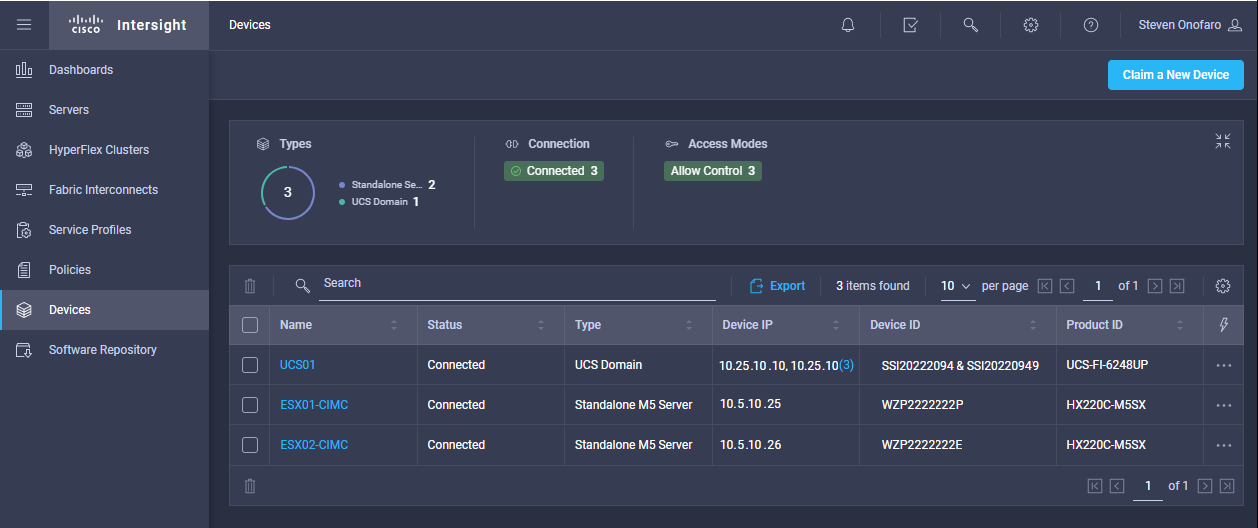Image resolution: width=1258 pixels, height=528 pixels.
Task: Click the help question mark icon
Action: pyautogui.click(x=1091, y=25)
